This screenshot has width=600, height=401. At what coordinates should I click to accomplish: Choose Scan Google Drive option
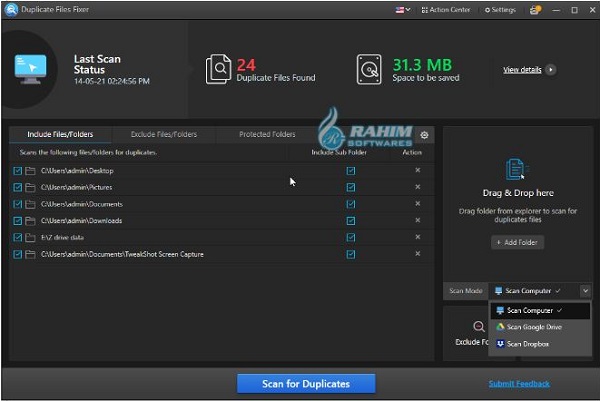pyautogui.click(x=540, y=327)
